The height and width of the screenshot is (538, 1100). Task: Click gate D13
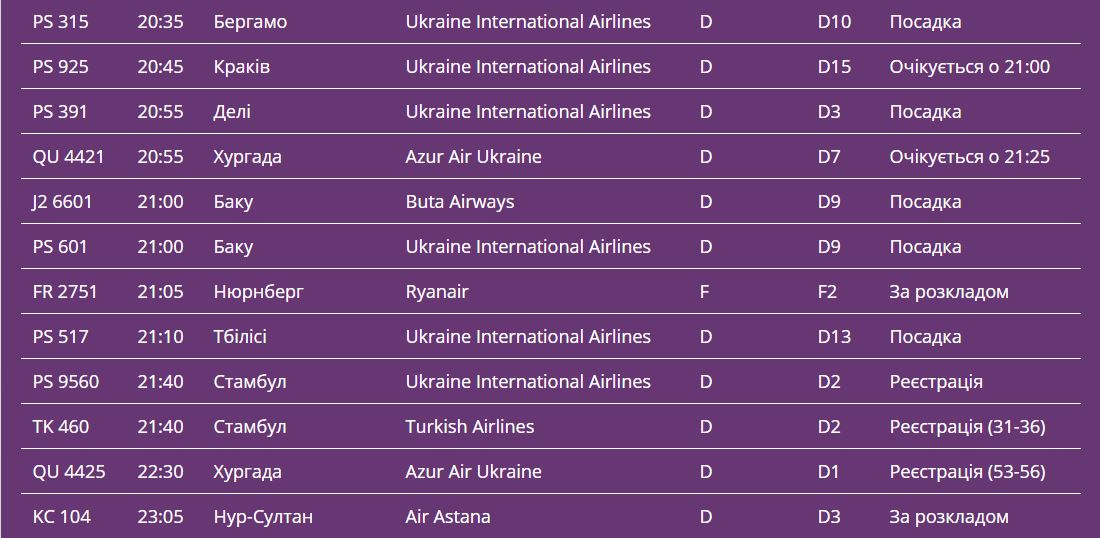click(x=834, y=337)
